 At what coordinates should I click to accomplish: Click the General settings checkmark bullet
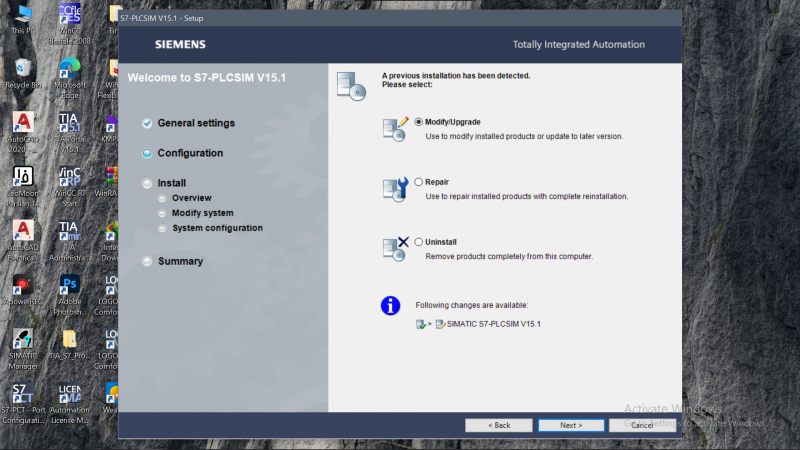(x=147, y=123)
